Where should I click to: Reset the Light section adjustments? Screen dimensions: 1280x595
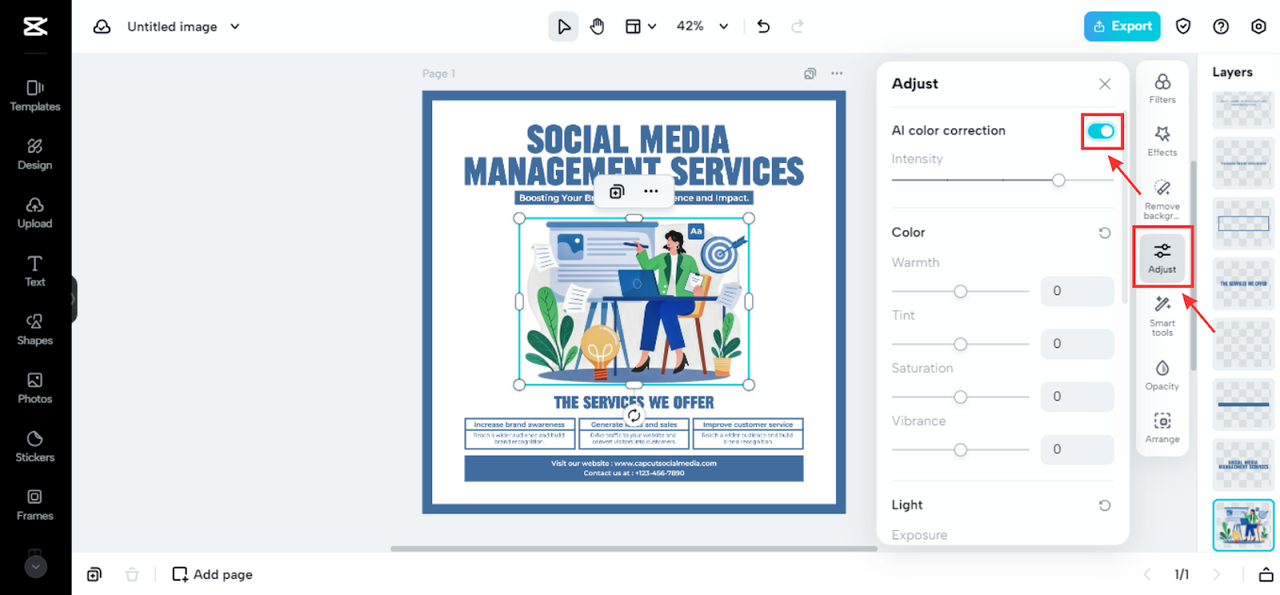[x=1104, y=506]
